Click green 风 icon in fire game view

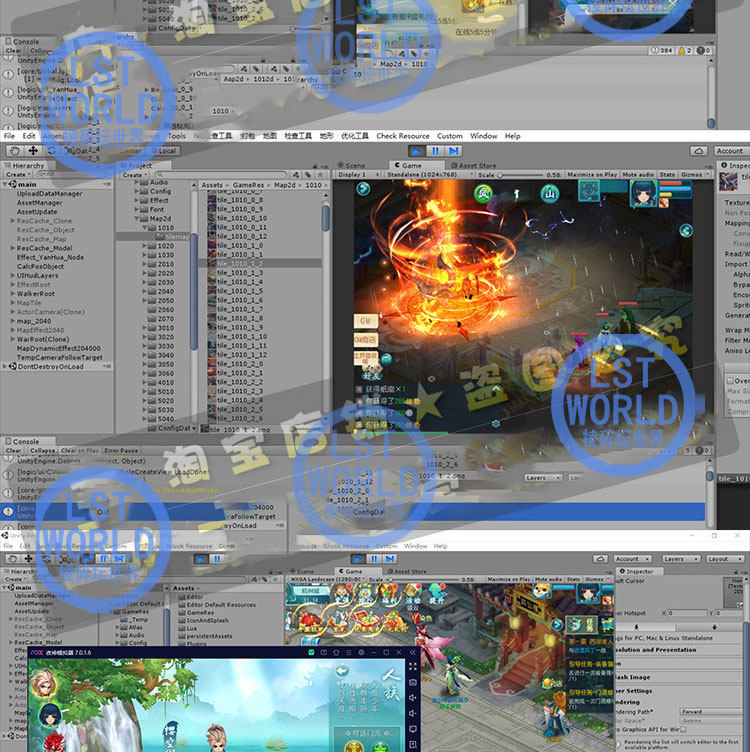tap(483, 194)
